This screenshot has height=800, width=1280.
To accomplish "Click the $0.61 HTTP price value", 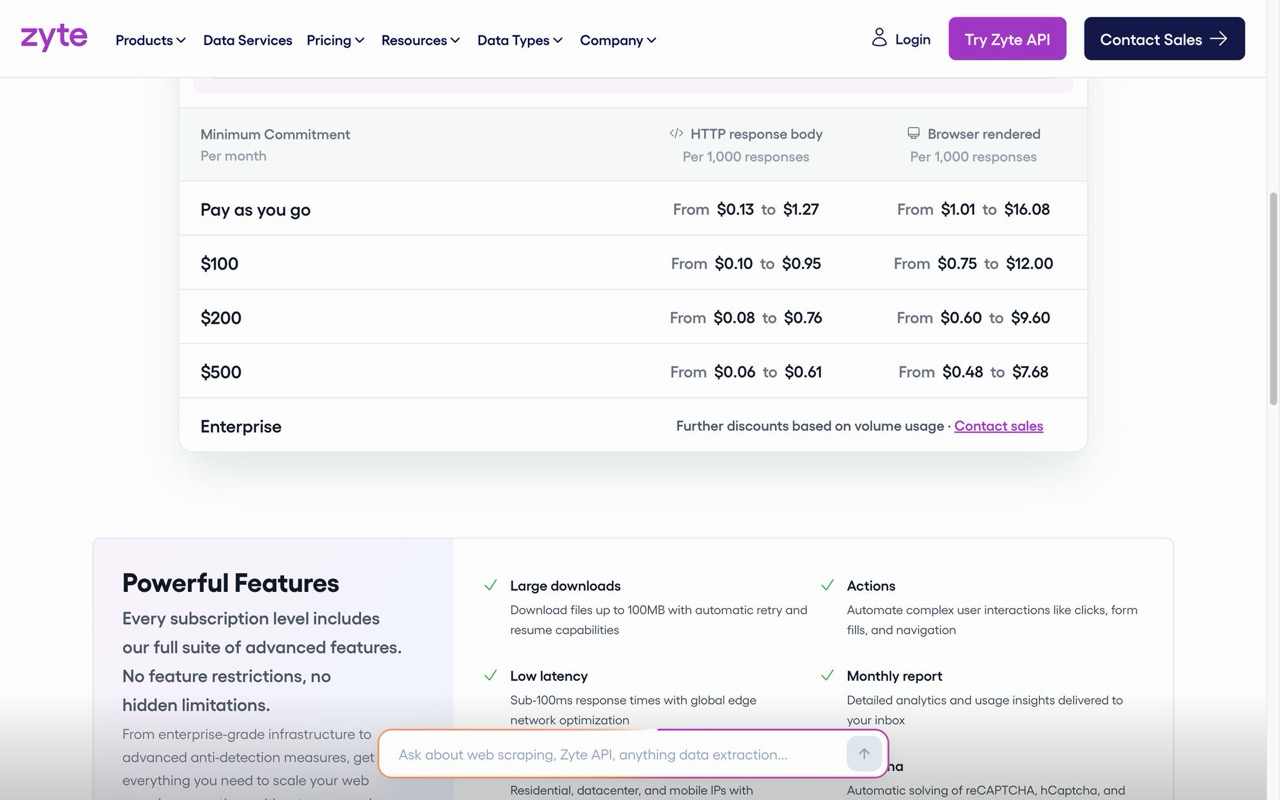I will click(803, 372).
